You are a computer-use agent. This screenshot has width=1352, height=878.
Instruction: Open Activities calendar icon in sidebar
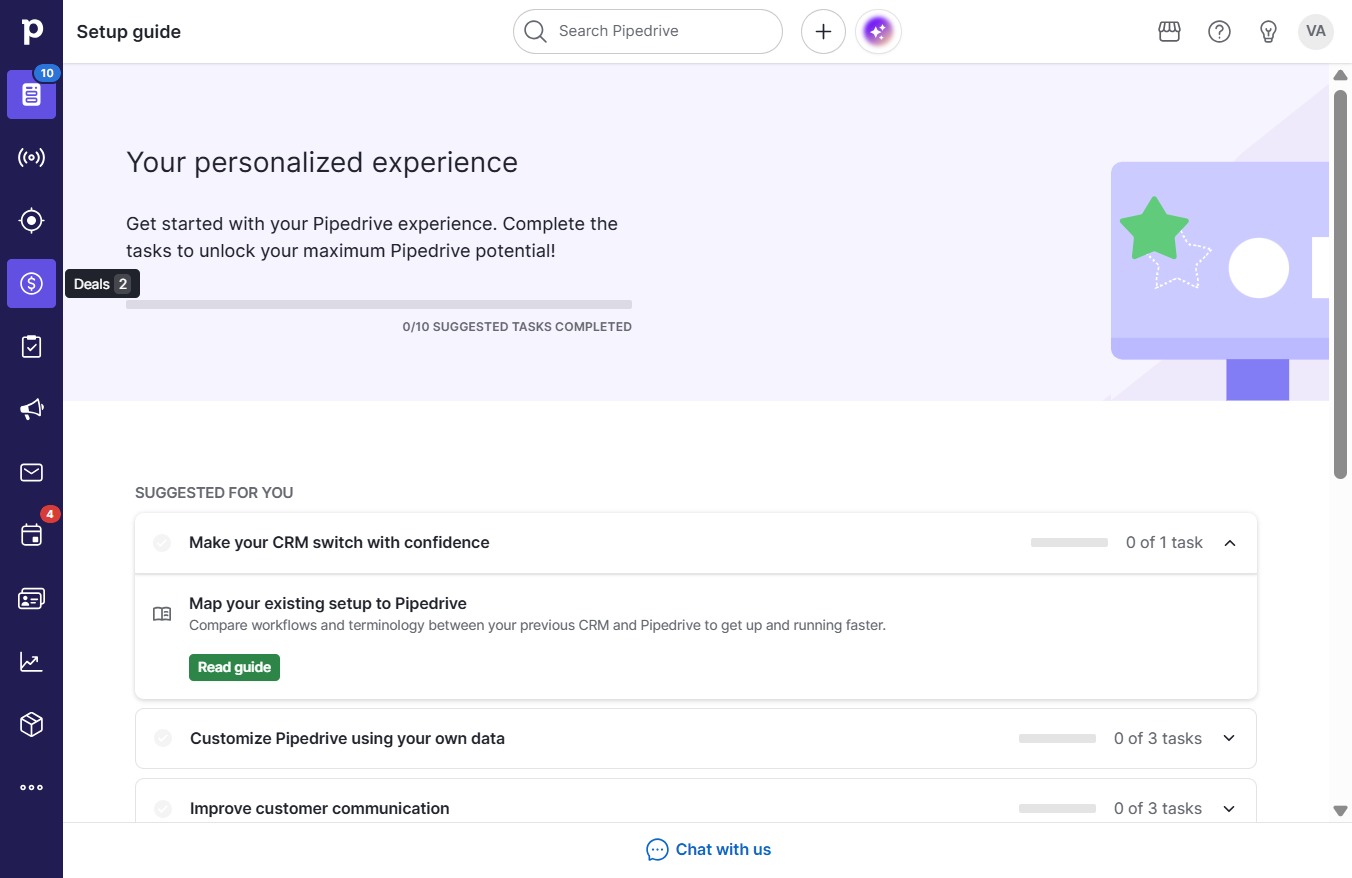point(32,535)
